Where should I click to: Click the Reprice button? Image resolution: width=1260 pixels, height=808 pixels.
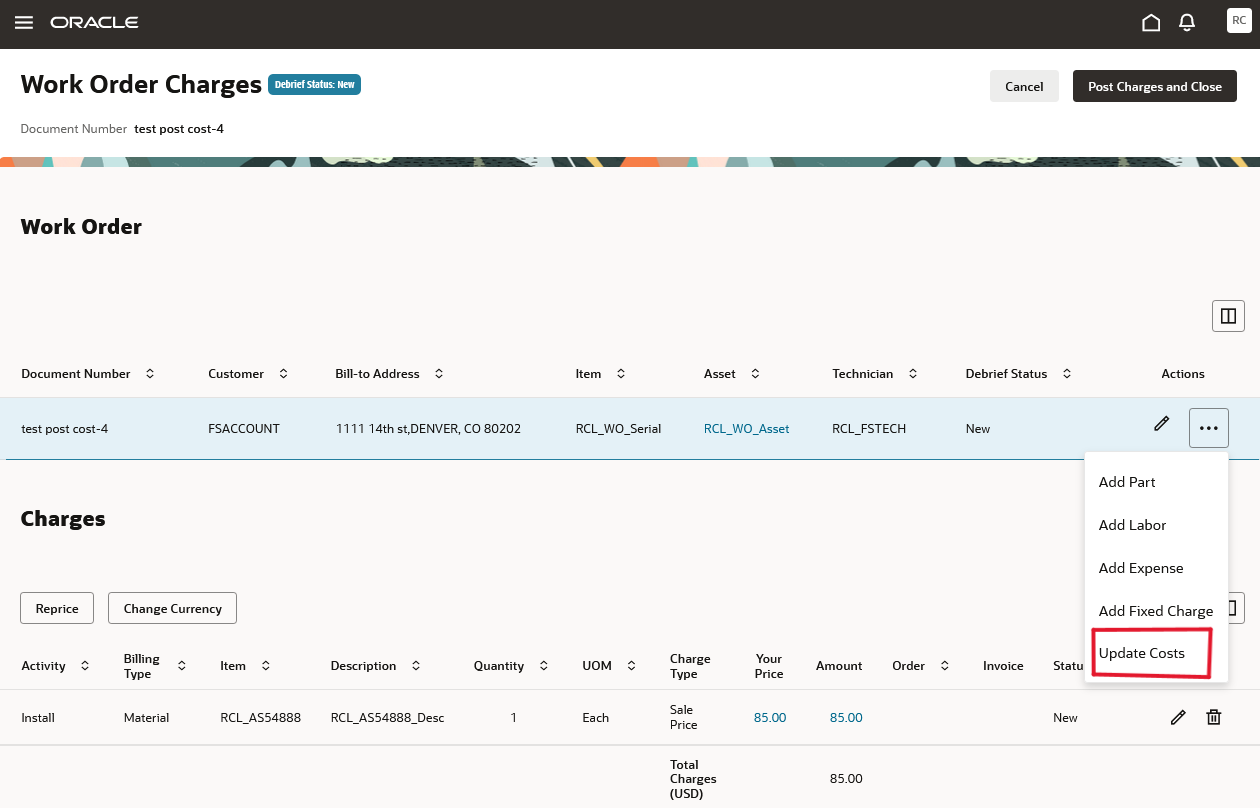pyautogui.click(x=56, y=607)
